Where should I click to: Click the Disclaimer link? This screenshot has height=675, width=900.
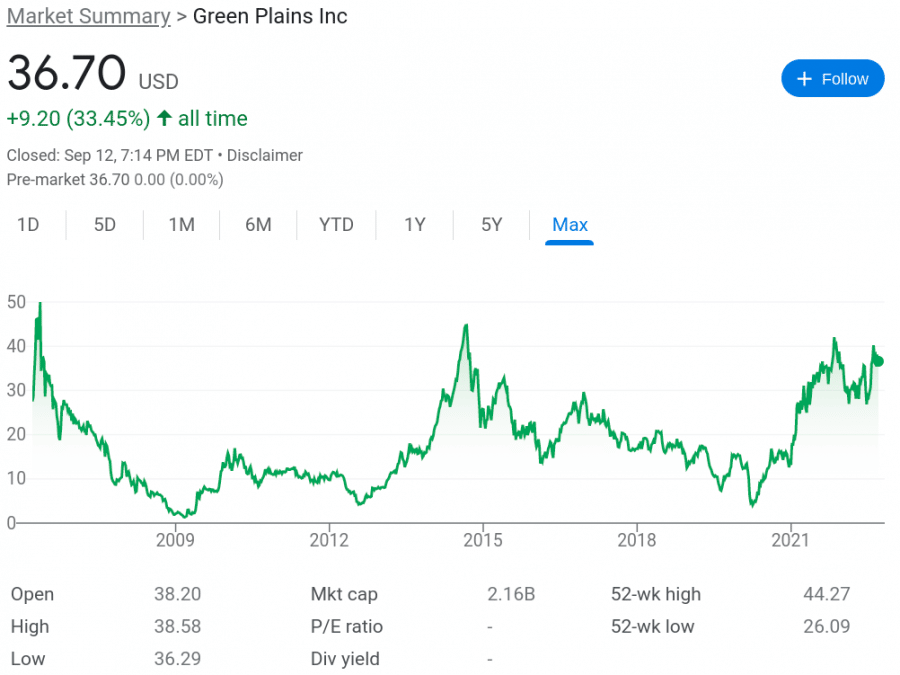pyautogui.click(x=266, y=155)
